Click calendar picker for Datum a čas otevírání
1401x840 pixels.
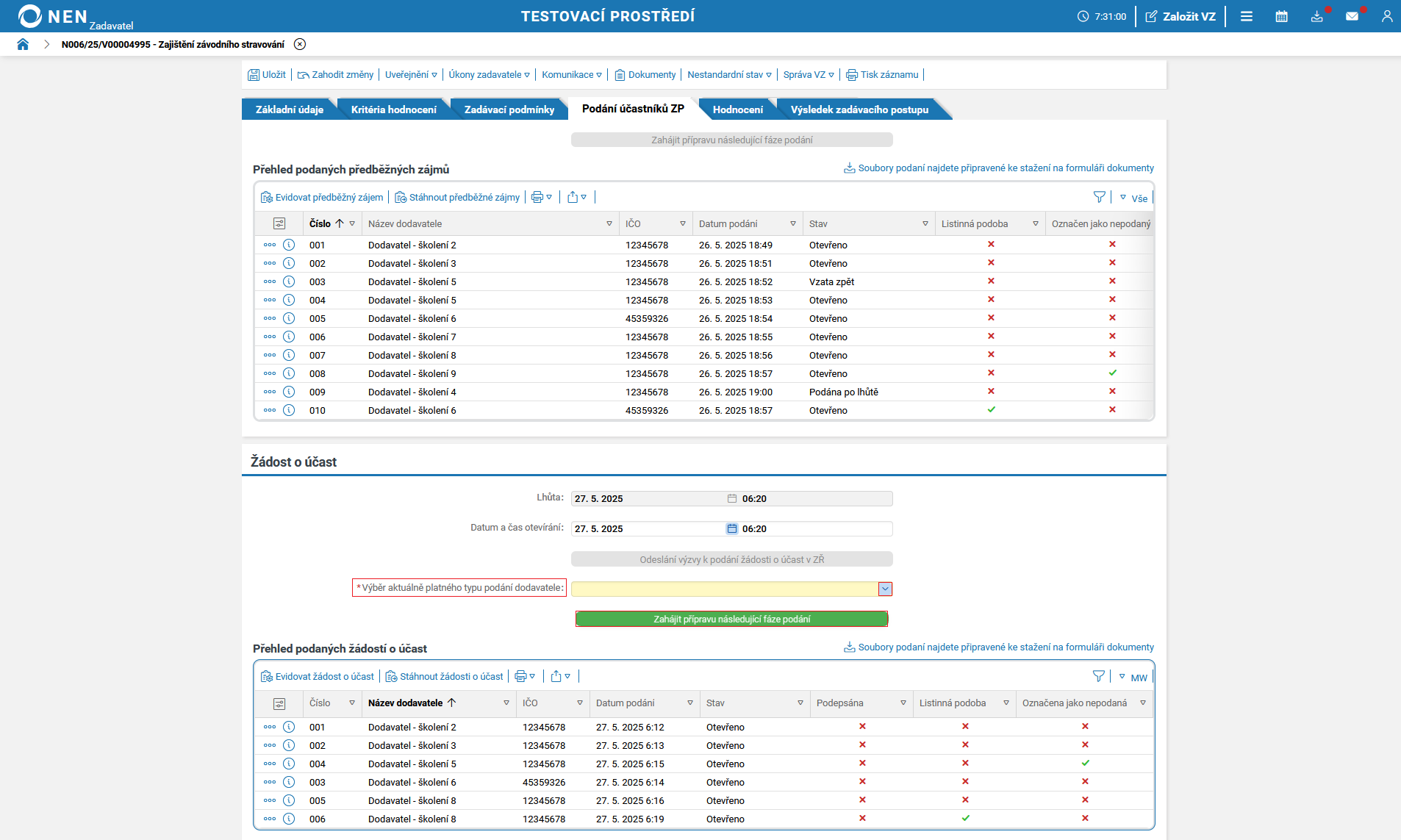point(732,528)
